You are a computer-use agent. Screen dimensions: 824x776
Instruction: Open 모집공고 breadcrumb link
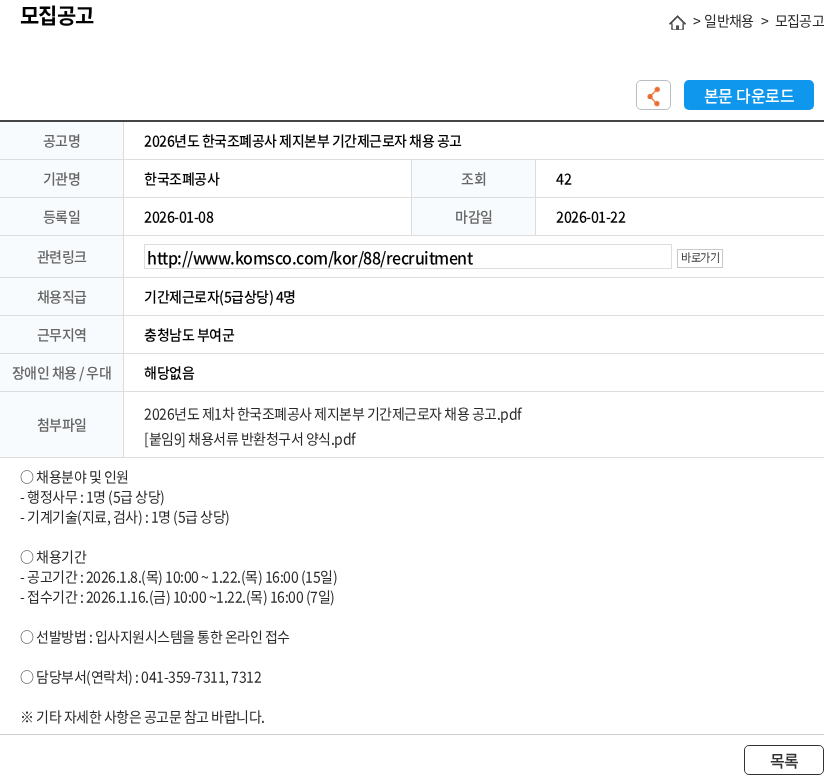click(x=799, y=21)
